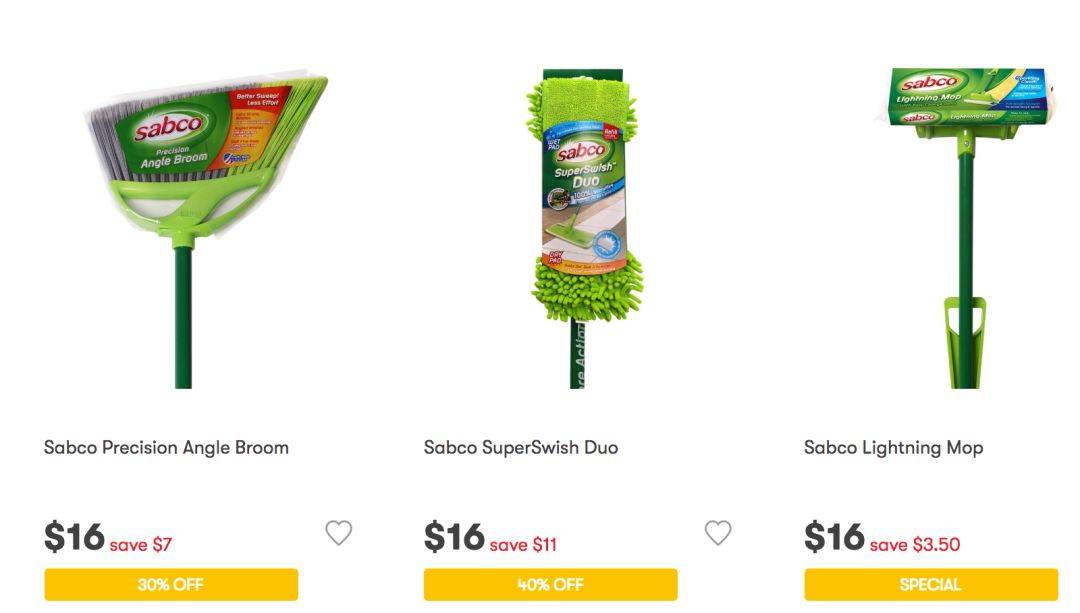Screen dimensions: 1080x613
Task: Click the Sabco logo on the SuperSwish Duo label
Action: (x=580, y=153)
